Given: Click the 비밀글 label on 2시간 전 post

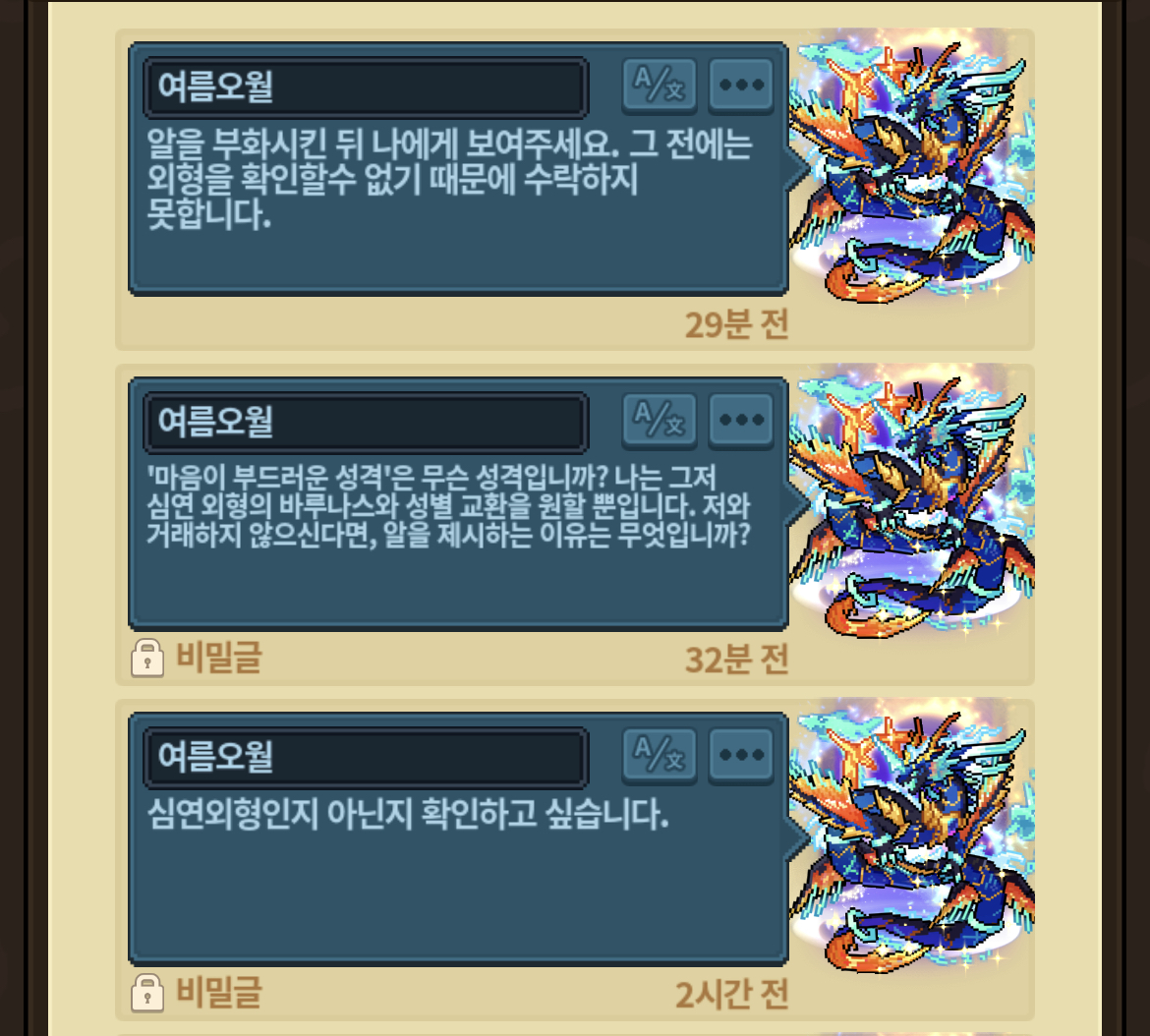Looking at the screenshot, I should coord(218,992).
